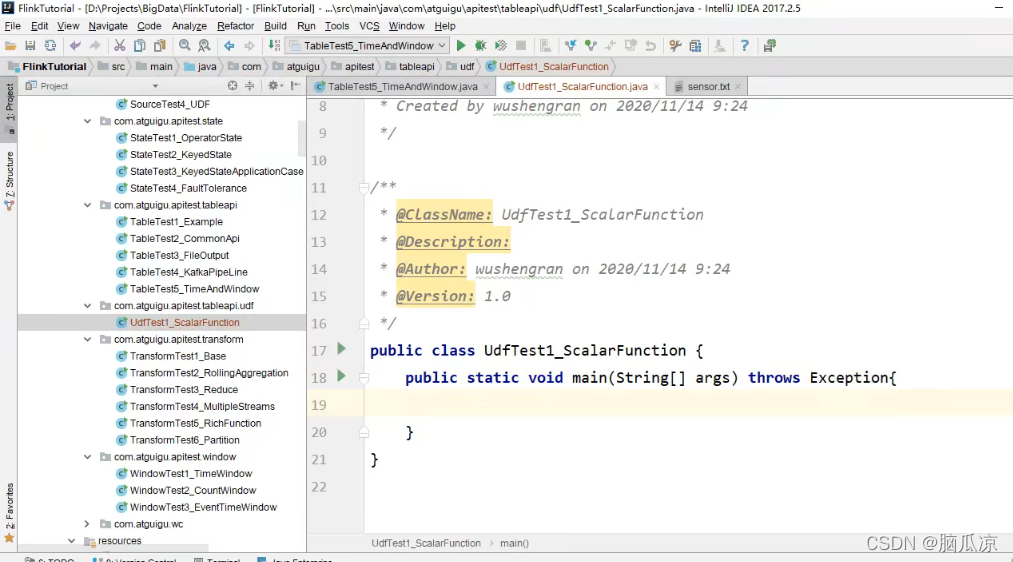This screenshot has width=1013, height=562.
Task: Fold the main method at line 18
Action: (364, 378)
